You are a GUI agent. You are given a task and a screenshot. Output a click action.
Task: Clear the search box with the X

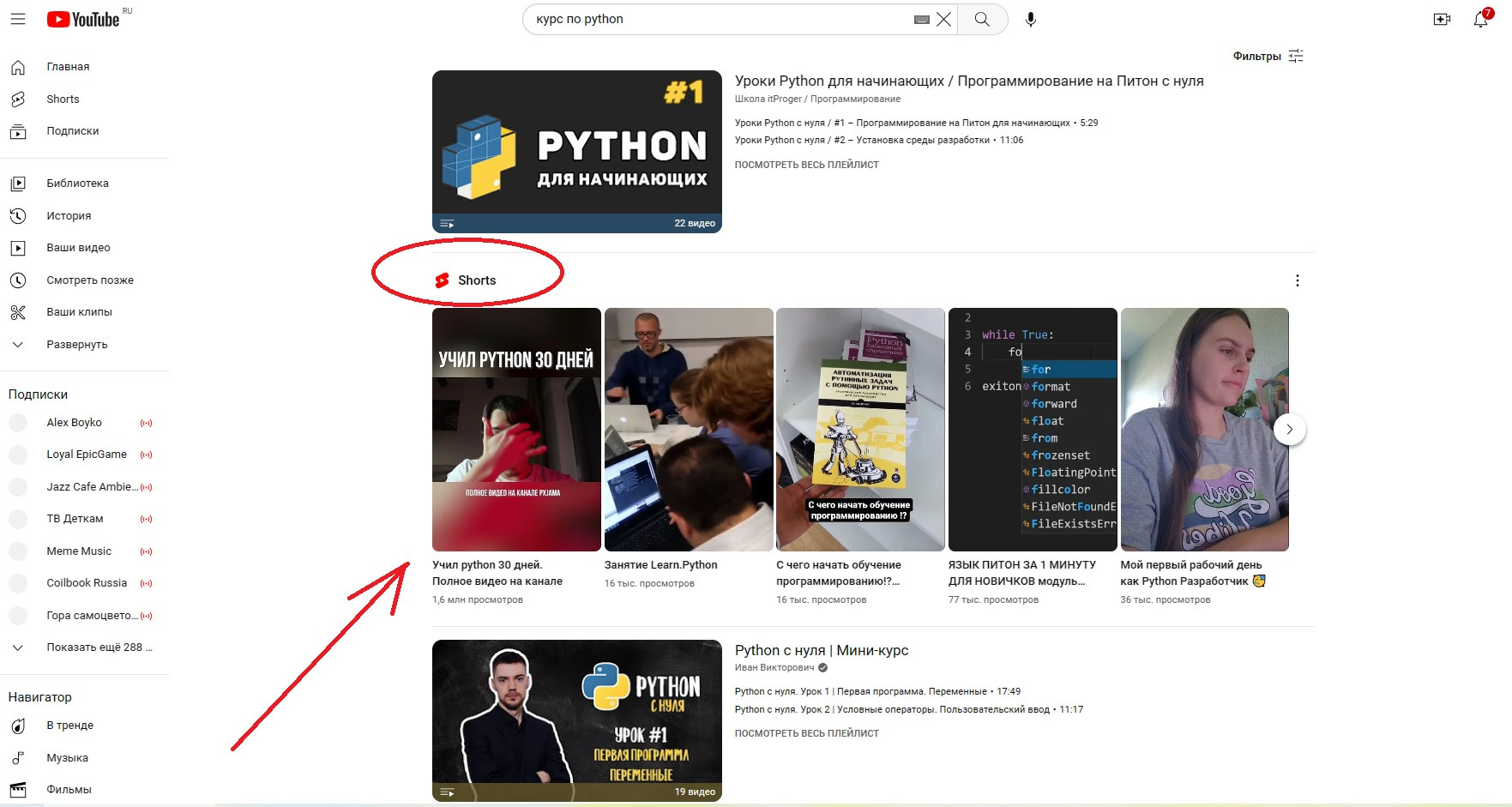click(943, 19)
